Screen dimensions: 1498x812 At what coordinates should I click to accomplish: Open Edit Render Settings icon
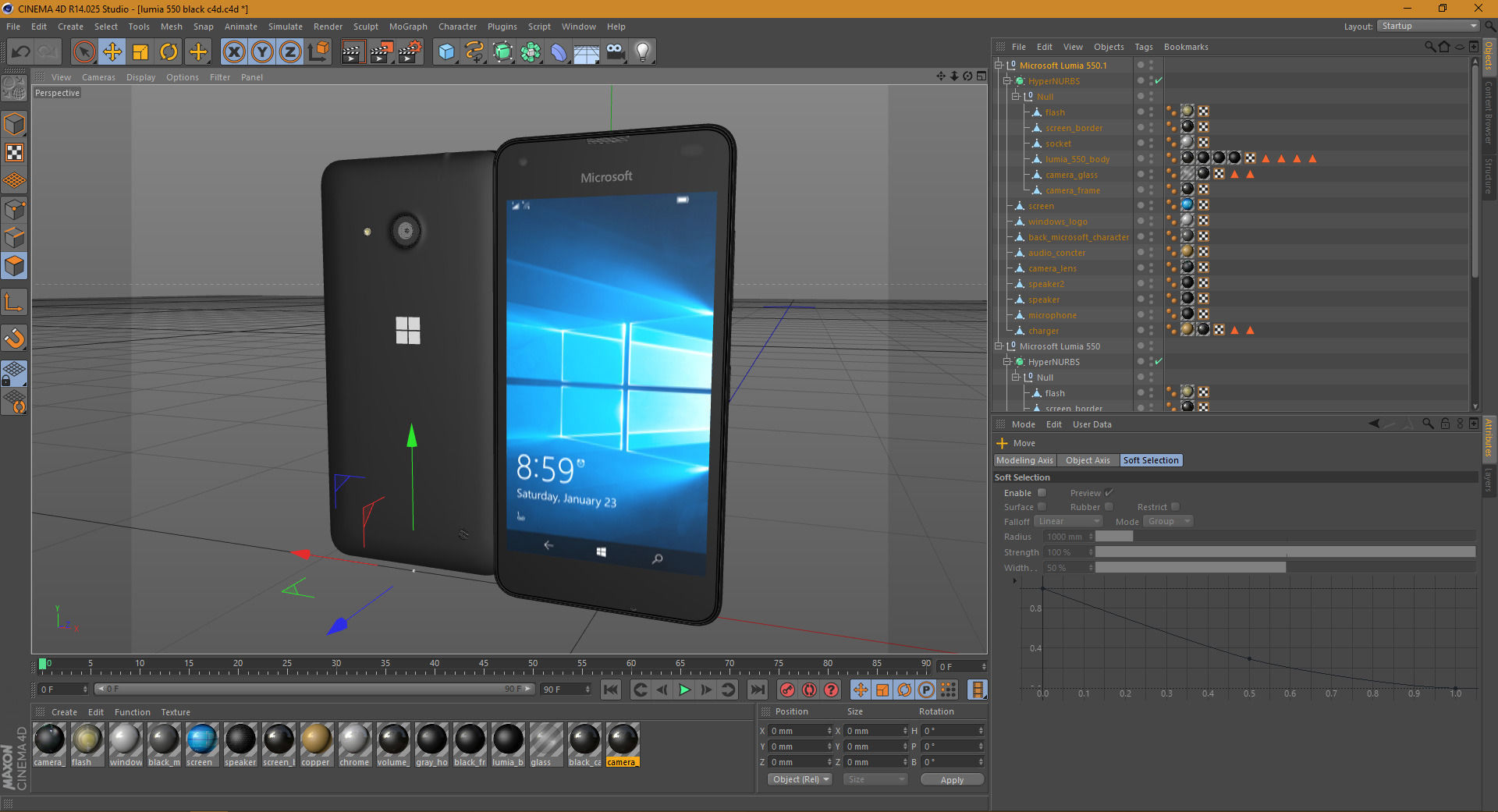410,52
